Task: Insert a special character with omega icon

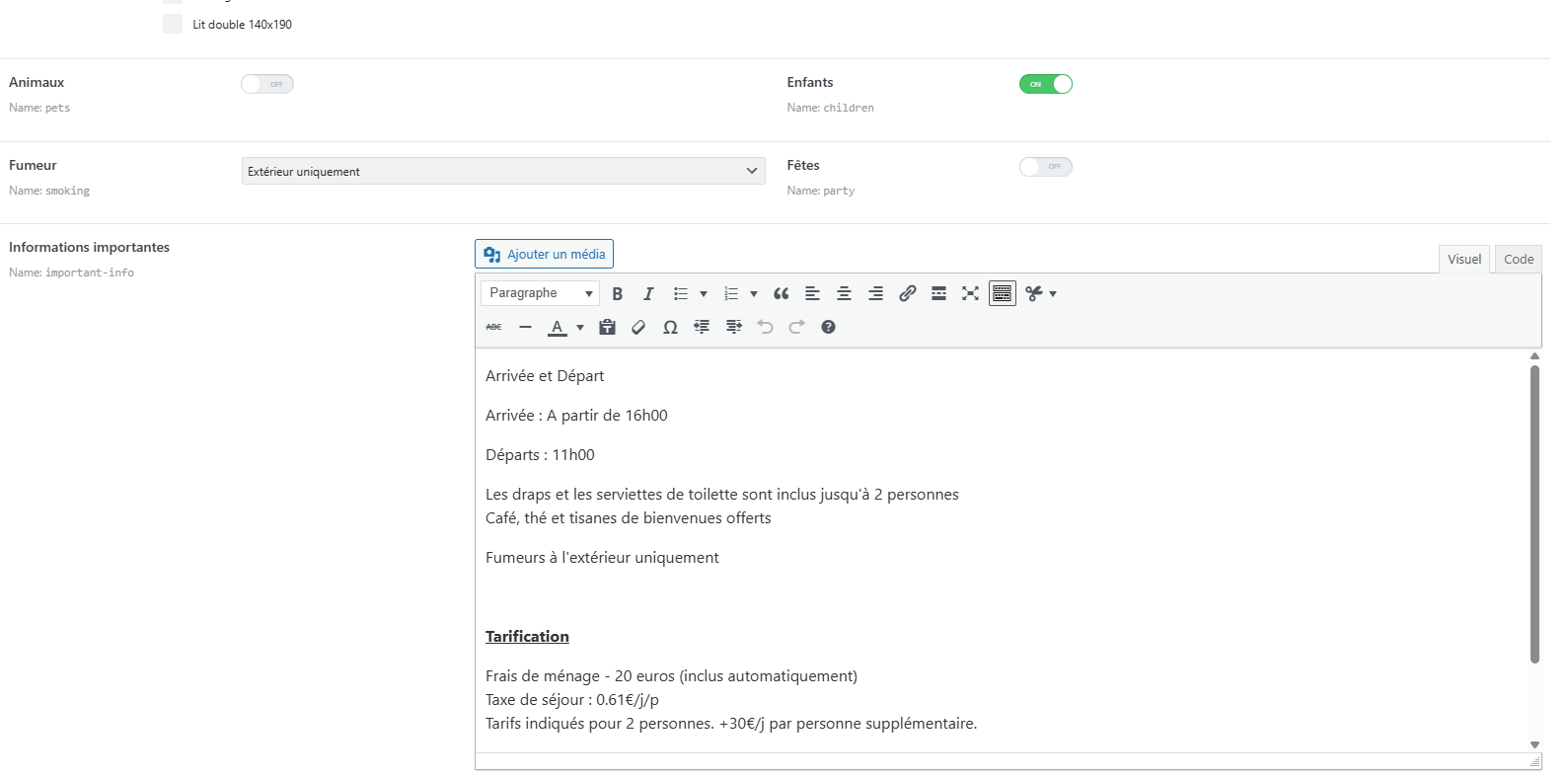Action: (x=670, y=327)
